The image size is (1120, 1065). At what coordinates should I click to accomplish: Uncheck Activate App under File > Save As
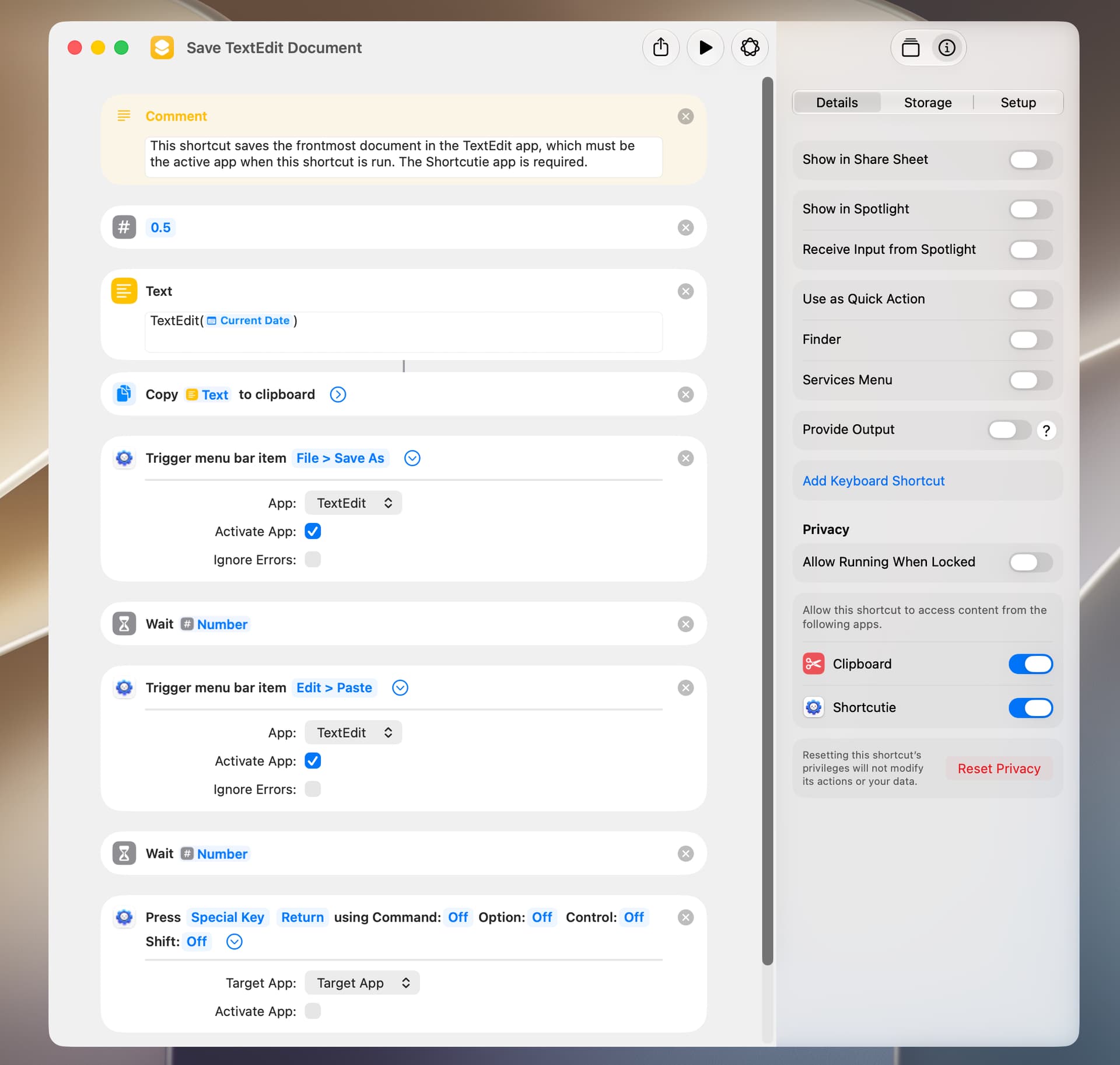[x=313, y=531]
